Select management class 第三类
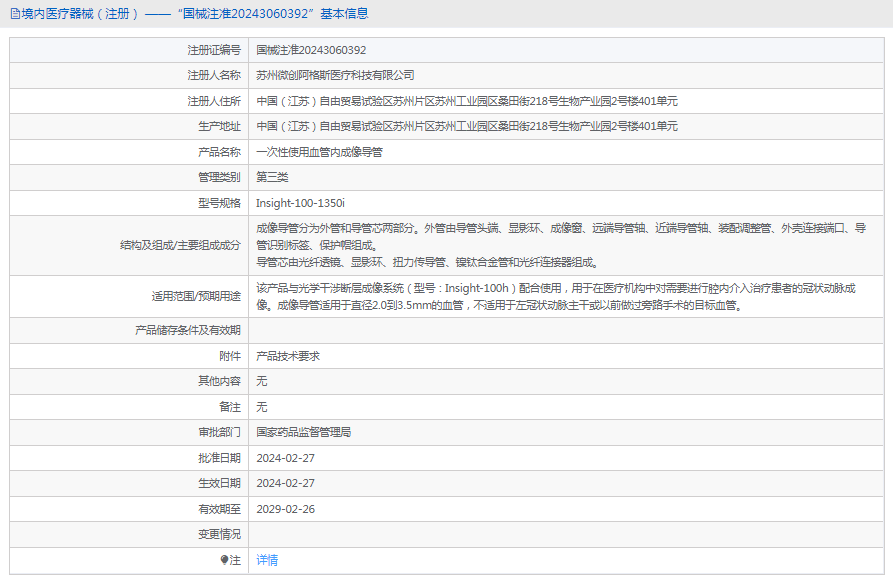 (272, 177)
